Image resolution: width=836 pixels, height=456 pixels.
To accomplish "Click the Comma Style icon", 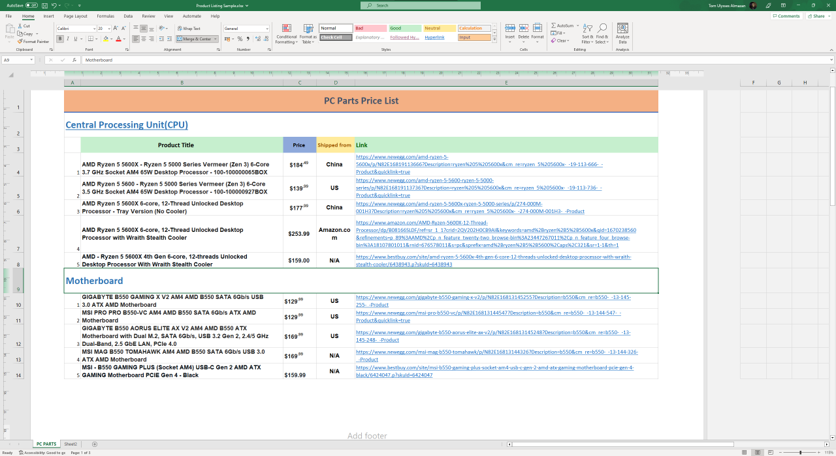I will (x=248, y=39).
